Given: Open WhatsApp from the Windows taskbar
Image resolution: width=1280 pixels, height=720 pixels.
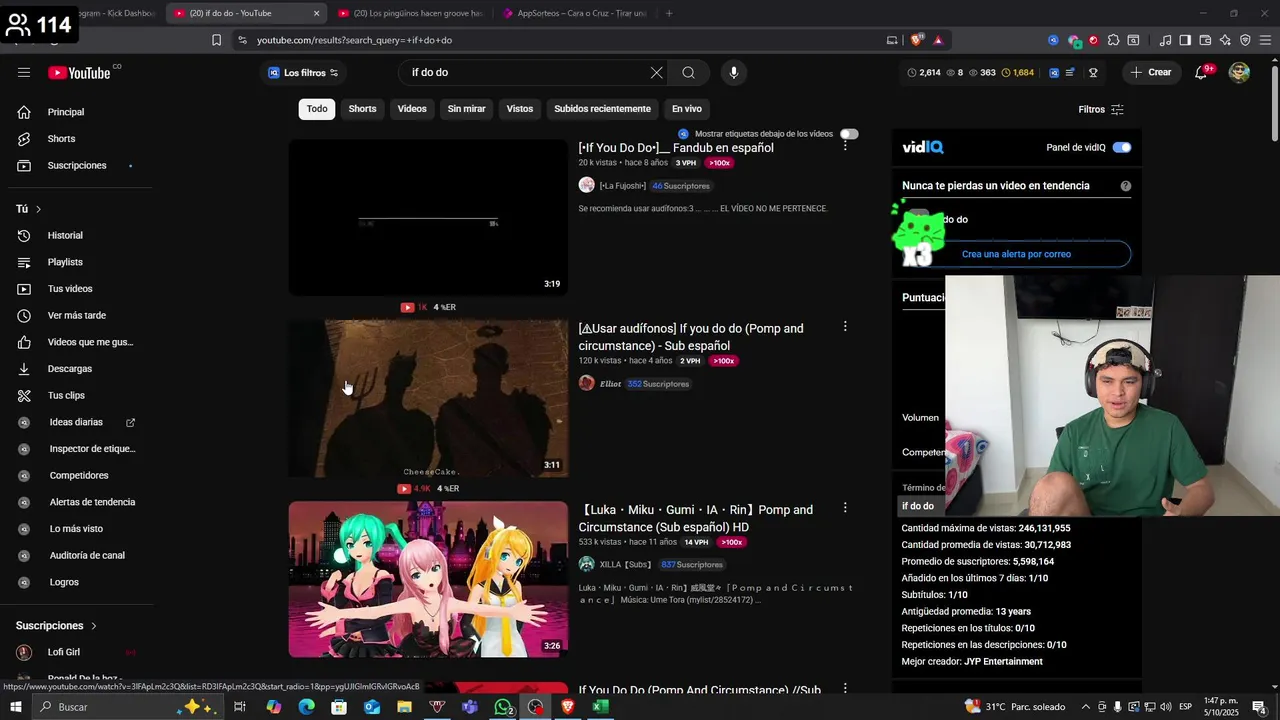Looking at the screenshot, I should pyautogui.click(x=503, y=707).
